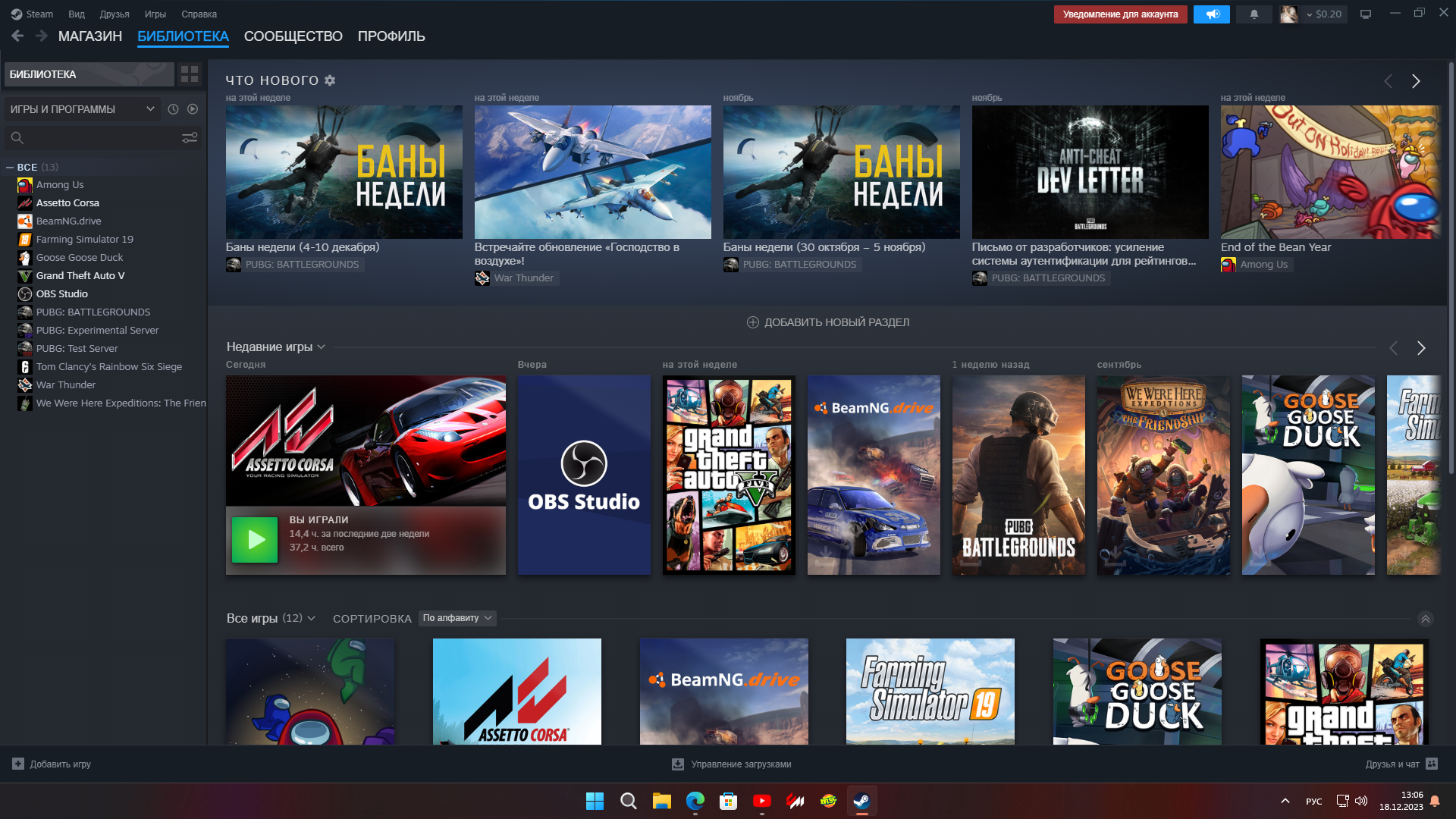Viewport: 1456px width, 819px height.
Task: Click the Steam logo menu
Action: [x=32, y=14]
